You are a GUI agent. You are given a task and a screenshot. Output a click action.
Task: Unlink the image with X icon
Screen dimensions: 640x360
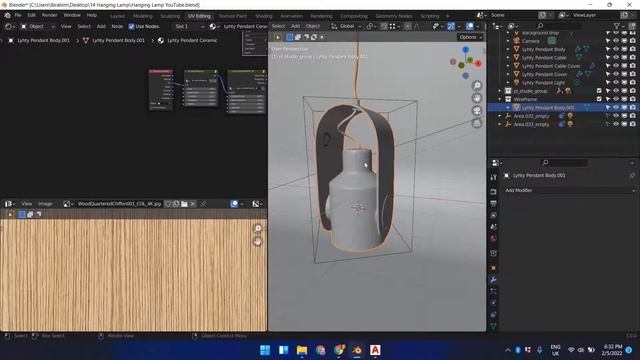coord(193,204)
